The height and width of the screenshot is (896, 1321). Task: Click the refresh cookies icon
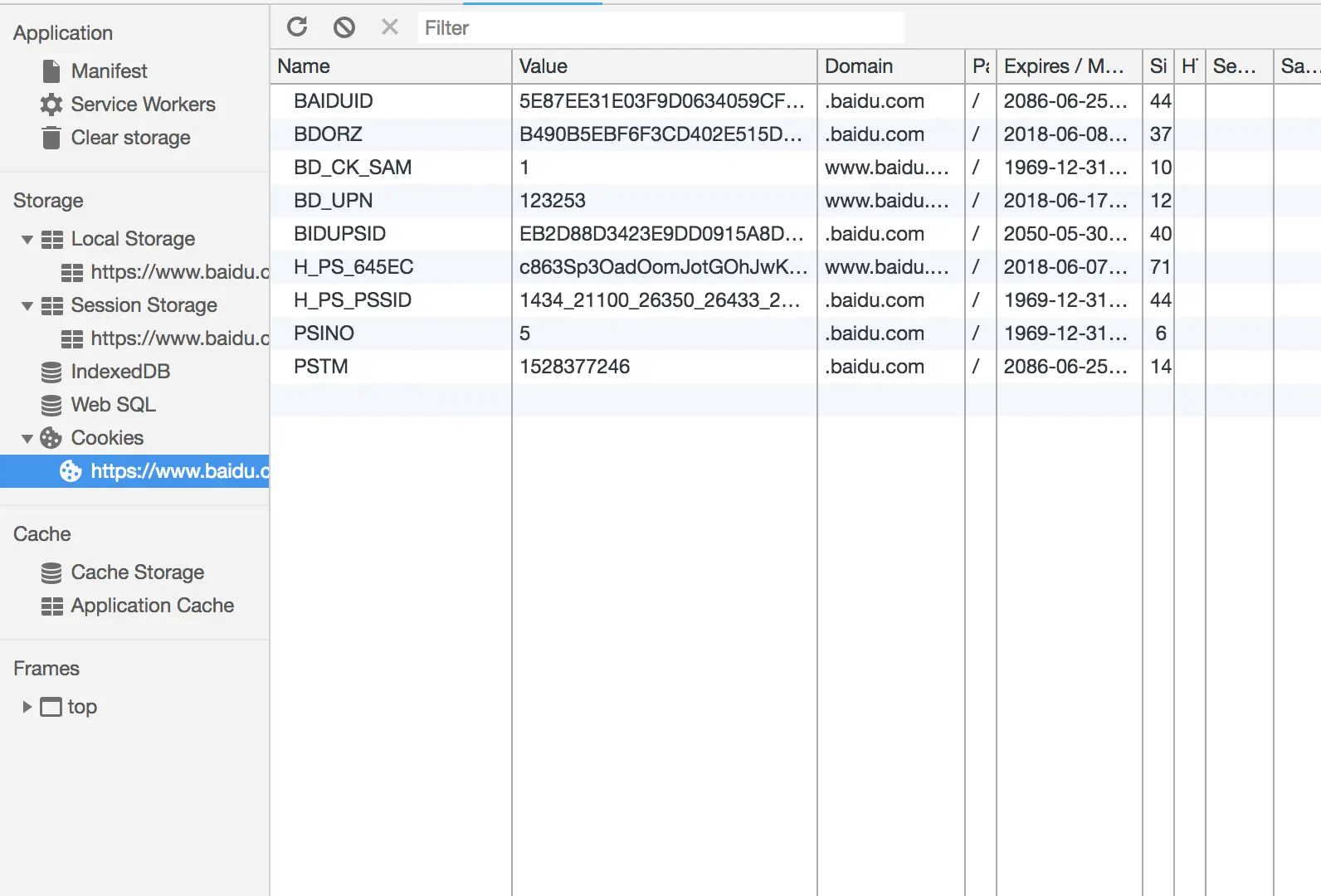coord(297,27)
